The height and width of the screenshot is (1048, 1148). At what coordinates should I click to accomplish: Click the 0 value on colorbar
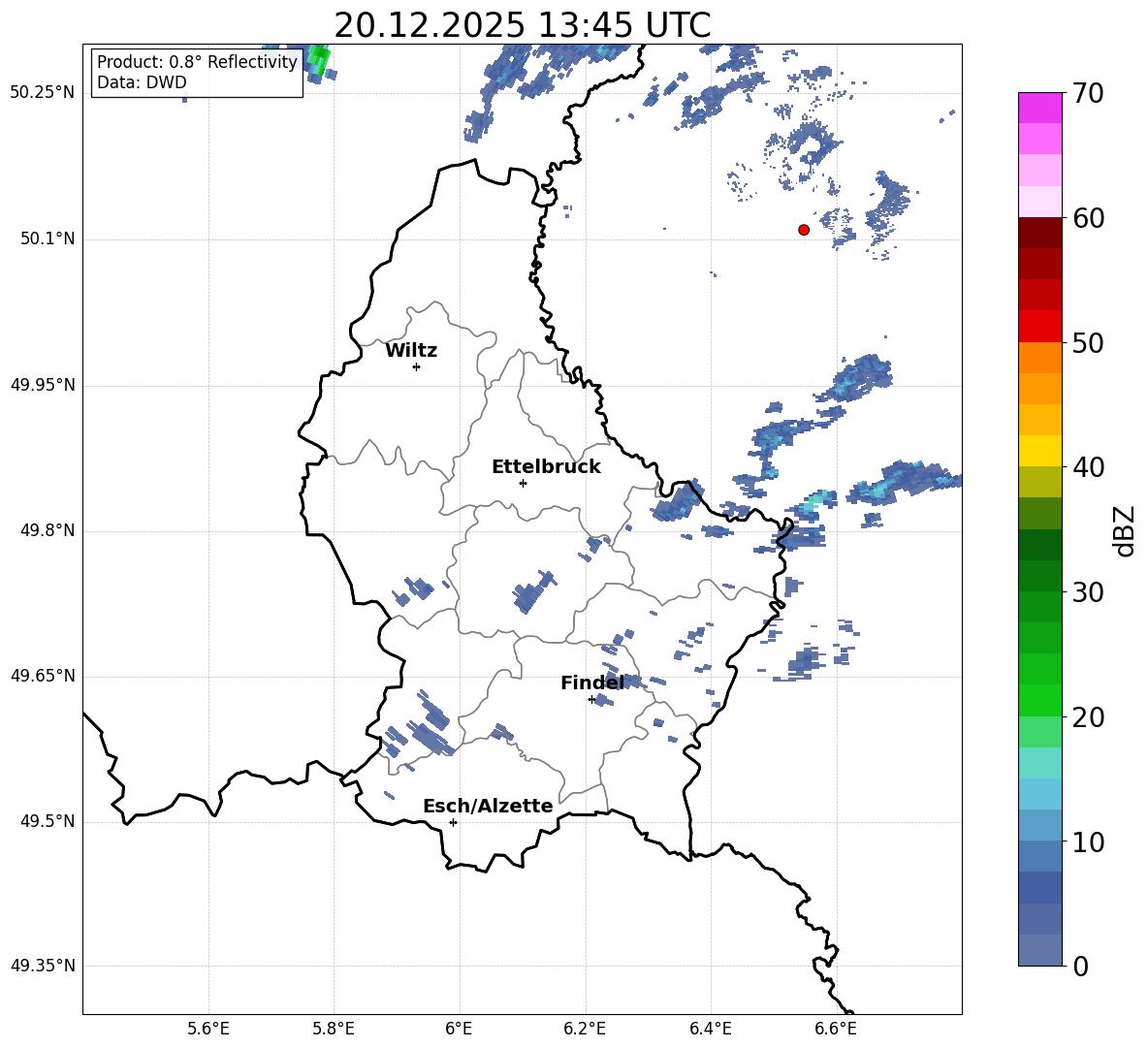[x=1080, y=966]
